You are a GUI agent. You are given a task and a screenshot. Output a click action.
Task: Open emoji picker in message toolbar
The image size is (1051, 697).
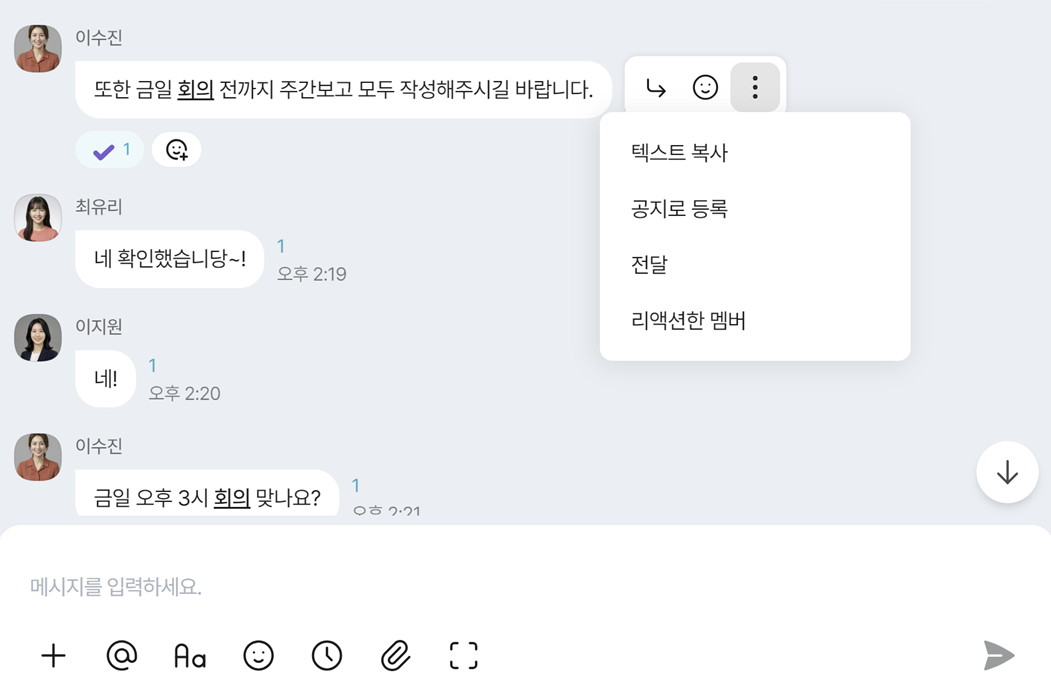tap(258, 655)
